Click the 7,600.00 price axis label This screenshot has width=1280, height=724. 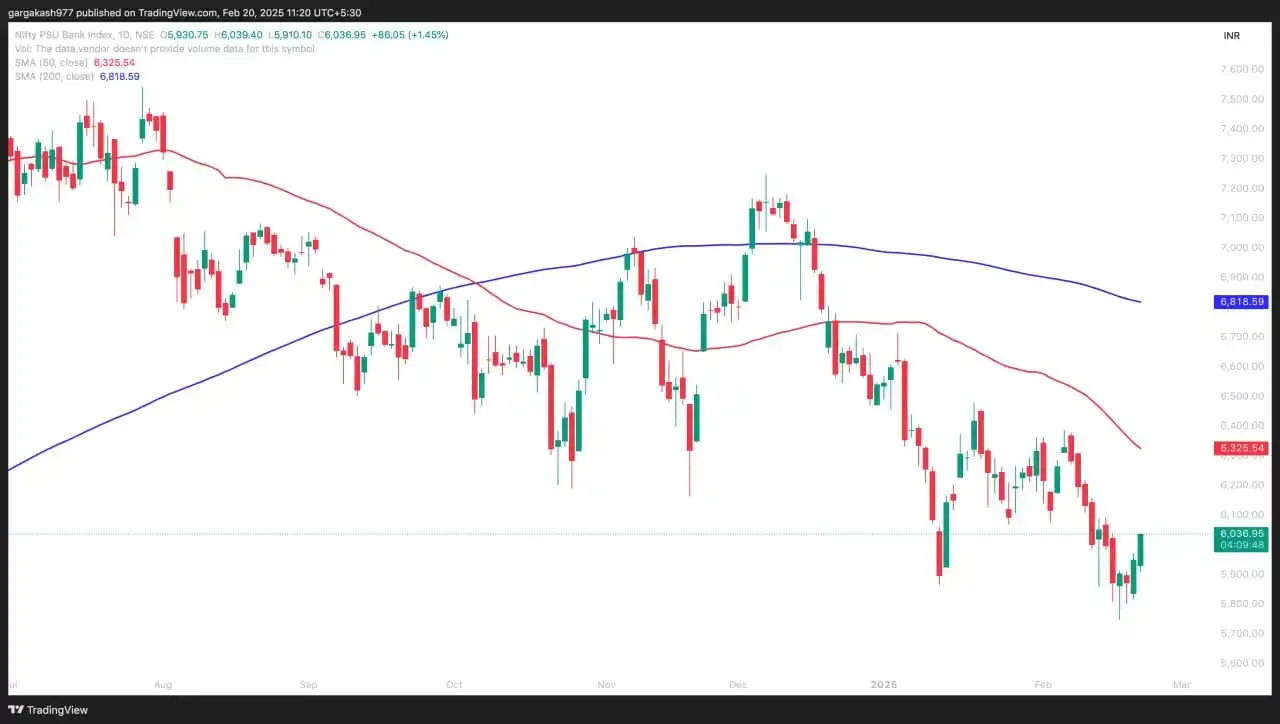coord(1242,69)
